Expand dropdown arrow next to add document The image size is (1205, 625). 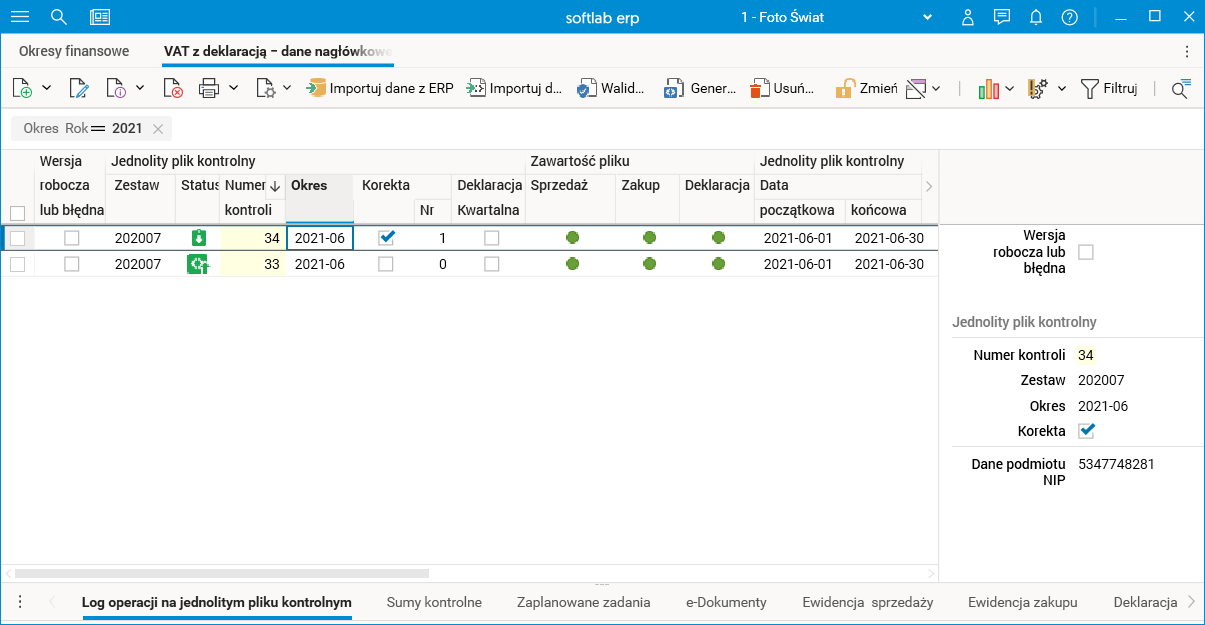point(46,88)
